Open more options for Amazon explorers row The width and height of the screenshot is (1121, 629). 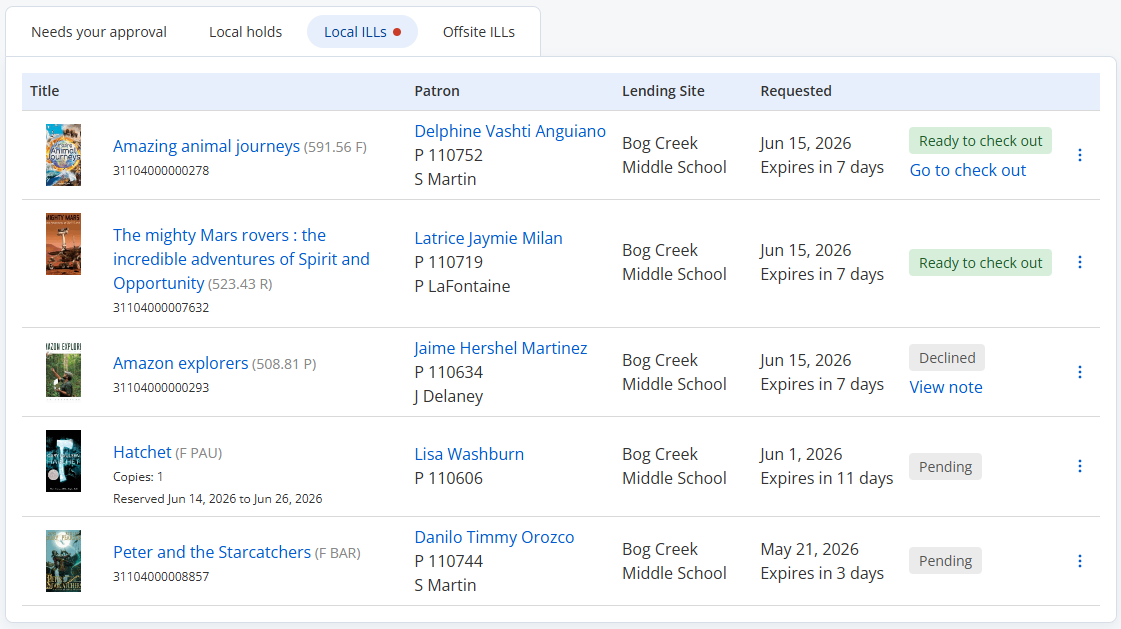point(1080,372)
